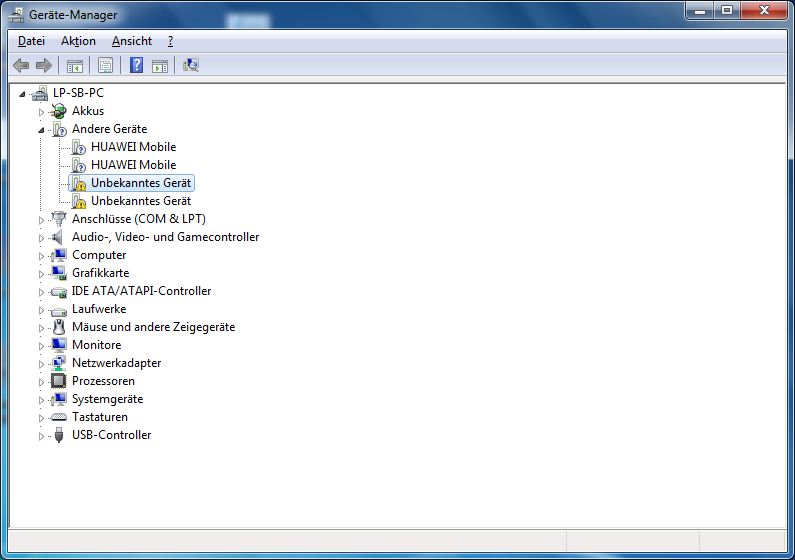Select the Tastaturen label
The image size is (795, 560).
click(100, 417)
